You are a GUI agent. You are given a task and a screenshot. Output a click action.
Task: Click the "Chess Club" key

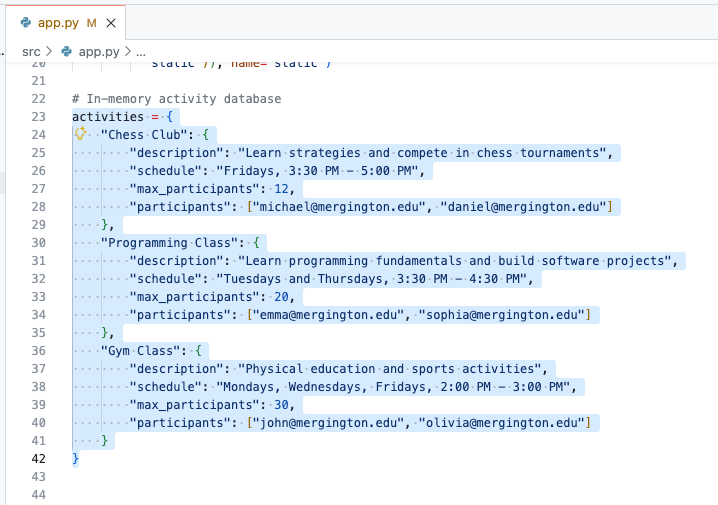point(144,135)
